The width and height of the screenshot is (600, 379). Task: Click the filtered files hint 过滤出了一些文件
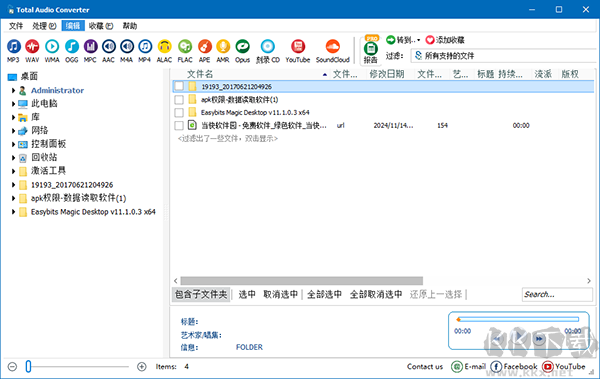coord(228,139)
